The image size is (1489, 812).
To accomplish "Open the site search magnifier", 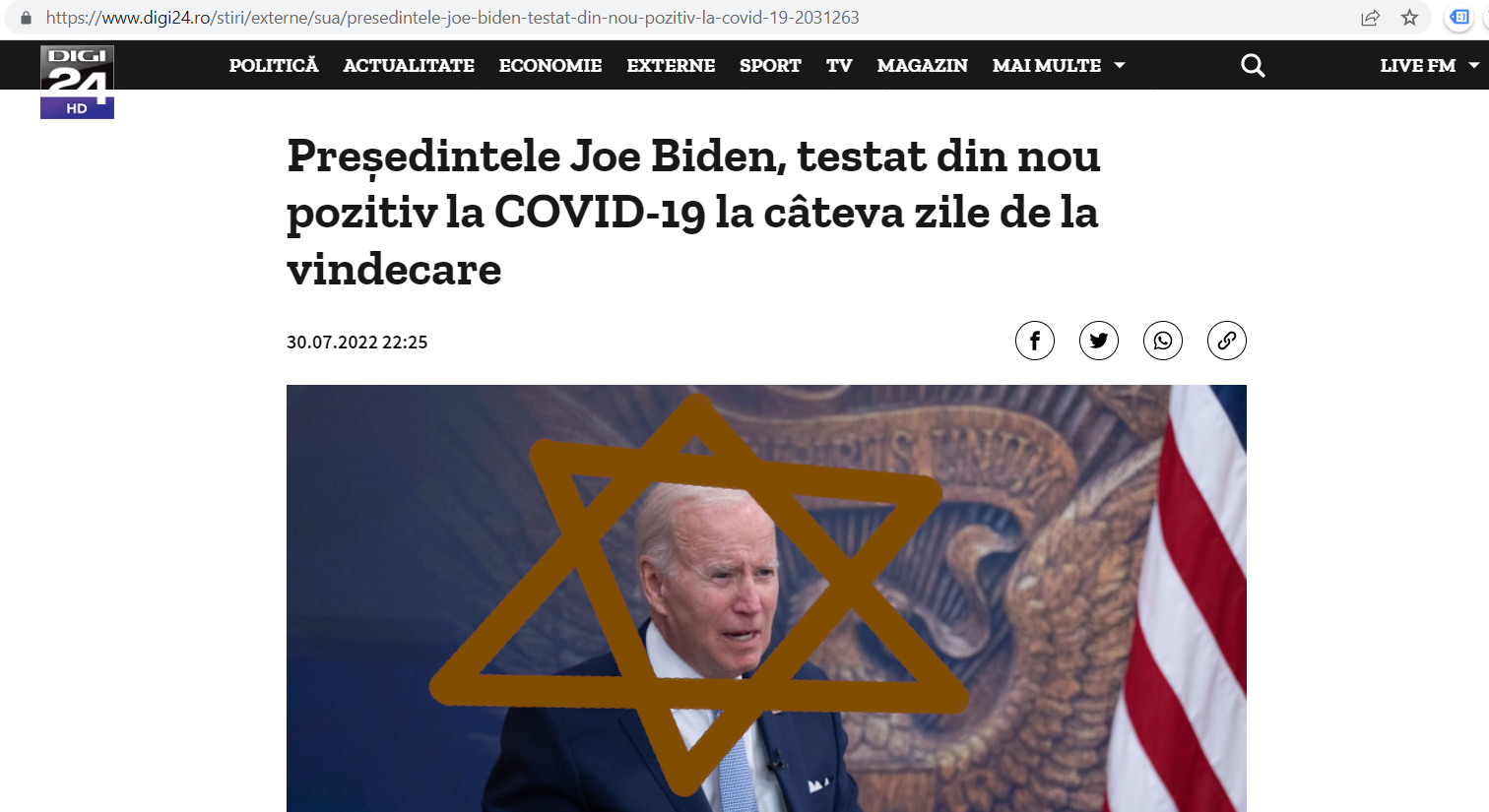I will 1253,65.
